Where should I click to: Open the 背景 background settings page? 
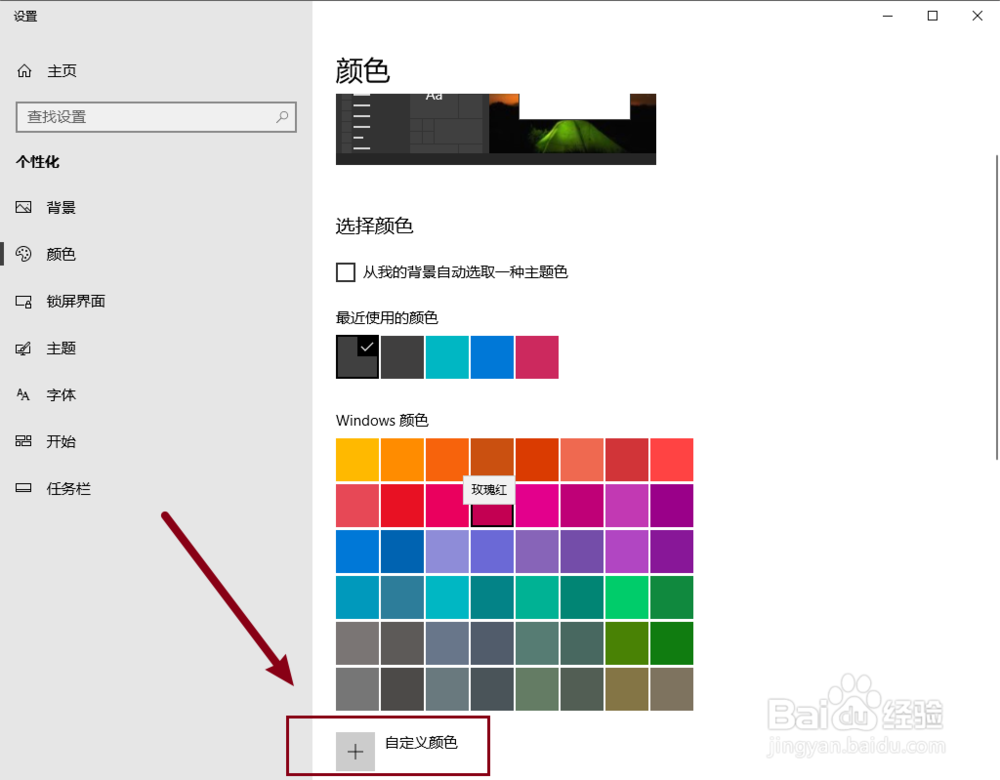(46, 207)
